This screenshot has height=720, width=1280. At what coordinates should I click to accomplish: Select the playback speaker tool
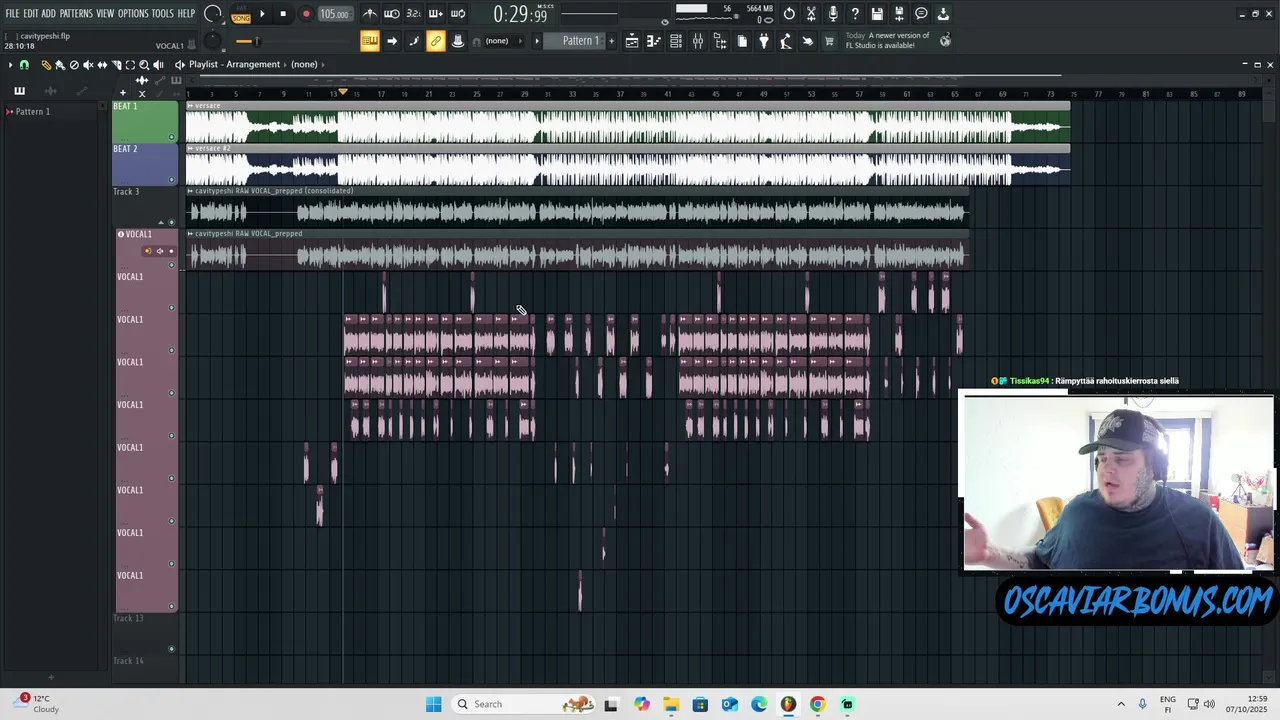tap(158, 65)
